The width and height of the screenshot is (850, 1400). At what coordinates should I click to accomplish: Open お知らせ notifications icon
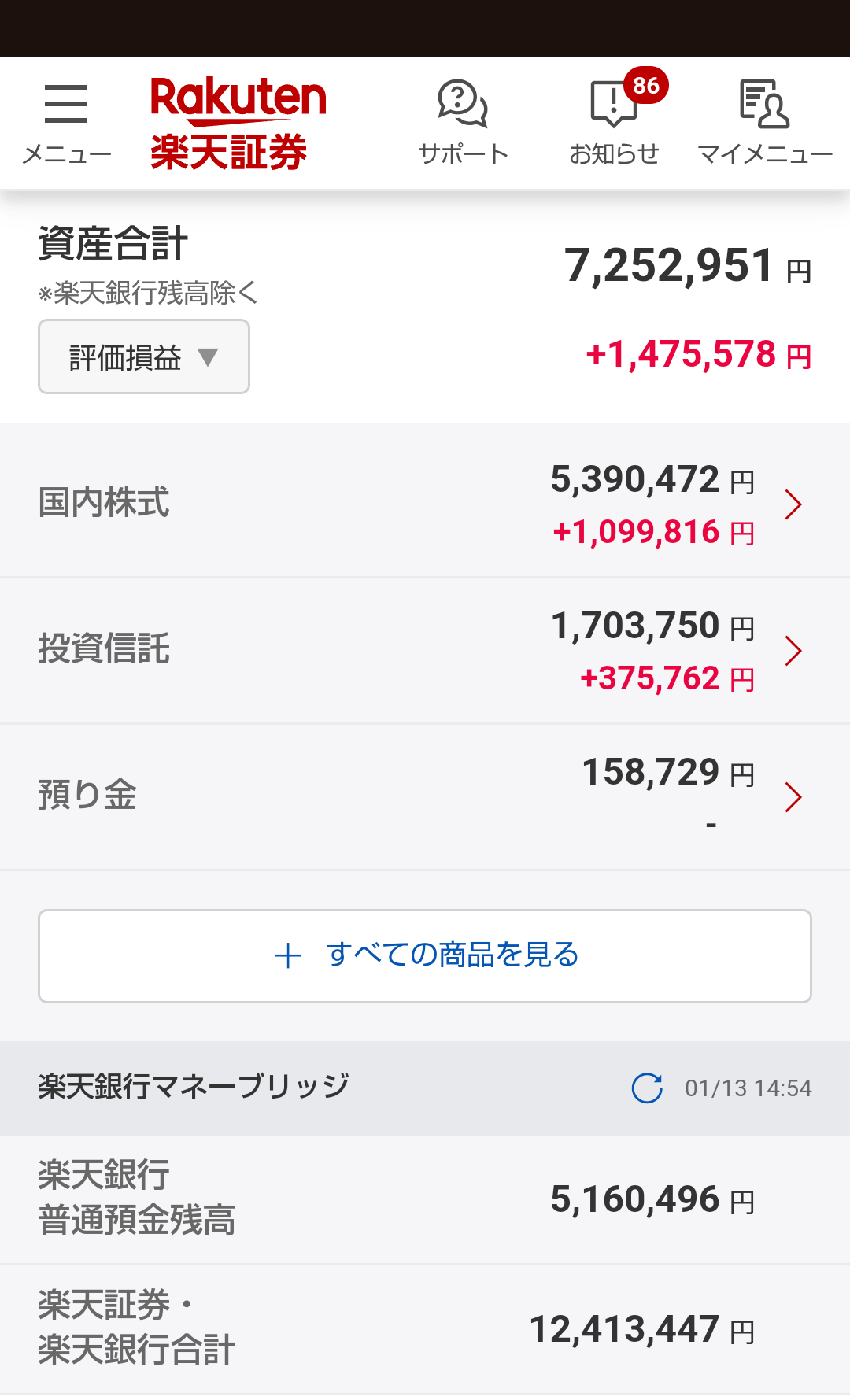613,105
